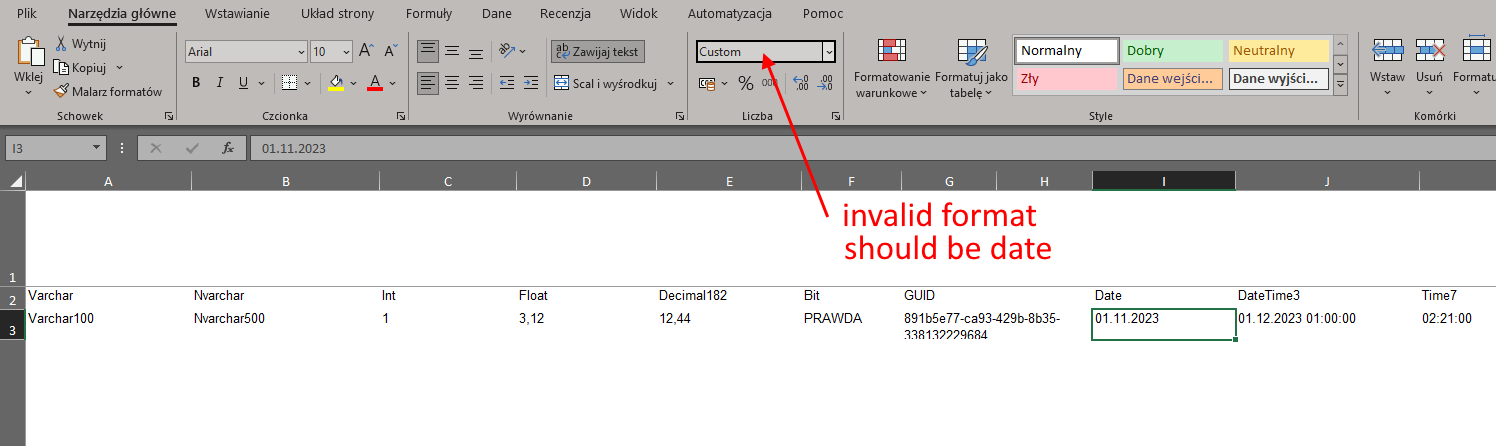Toggle italic formatting

point(220,83)
